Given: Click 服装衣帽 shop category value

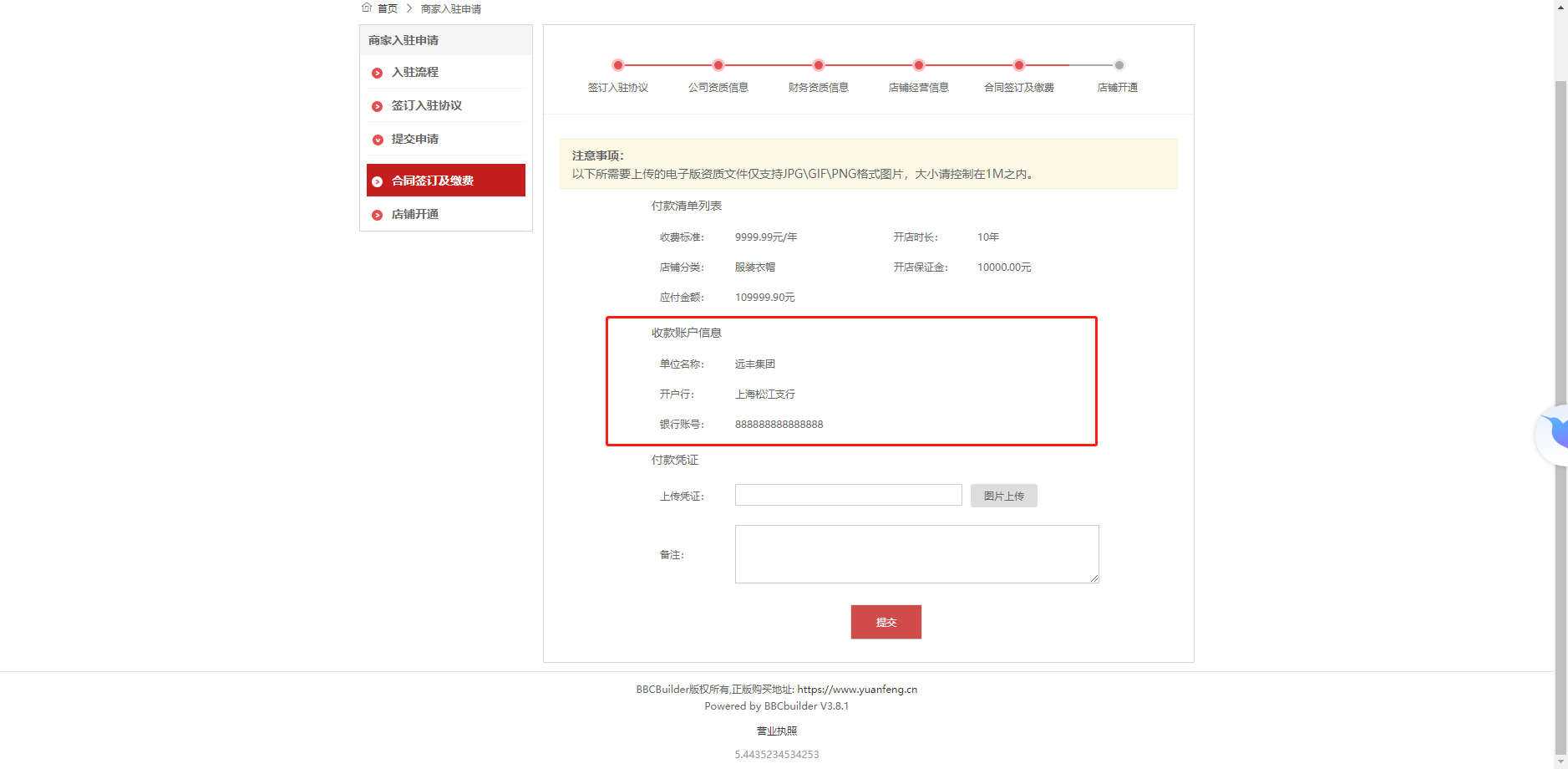Looking at the screenshot, I should coord(755,267).
